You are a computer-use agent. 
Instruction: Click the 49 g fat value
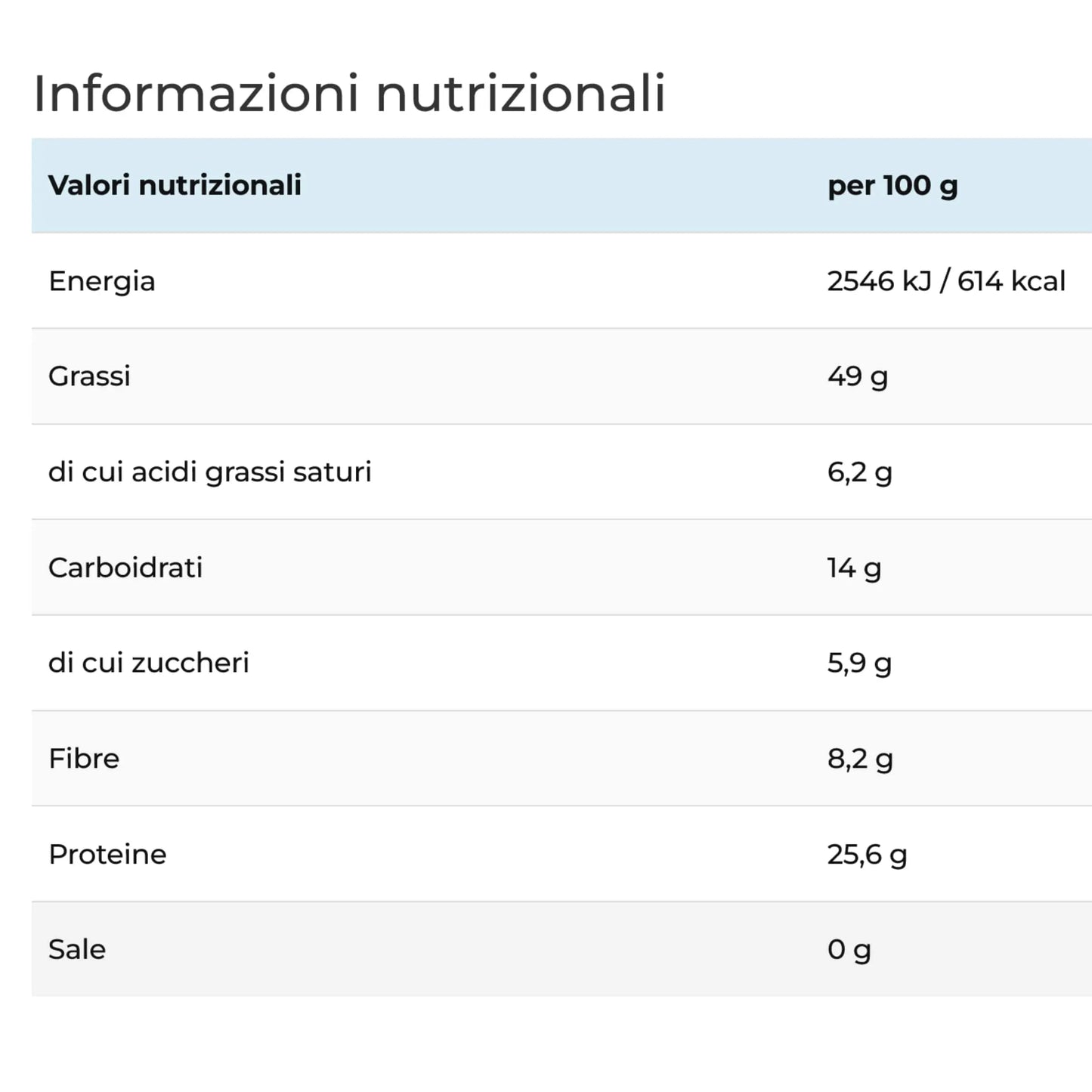pyautogui.click(x=857, y=376)
